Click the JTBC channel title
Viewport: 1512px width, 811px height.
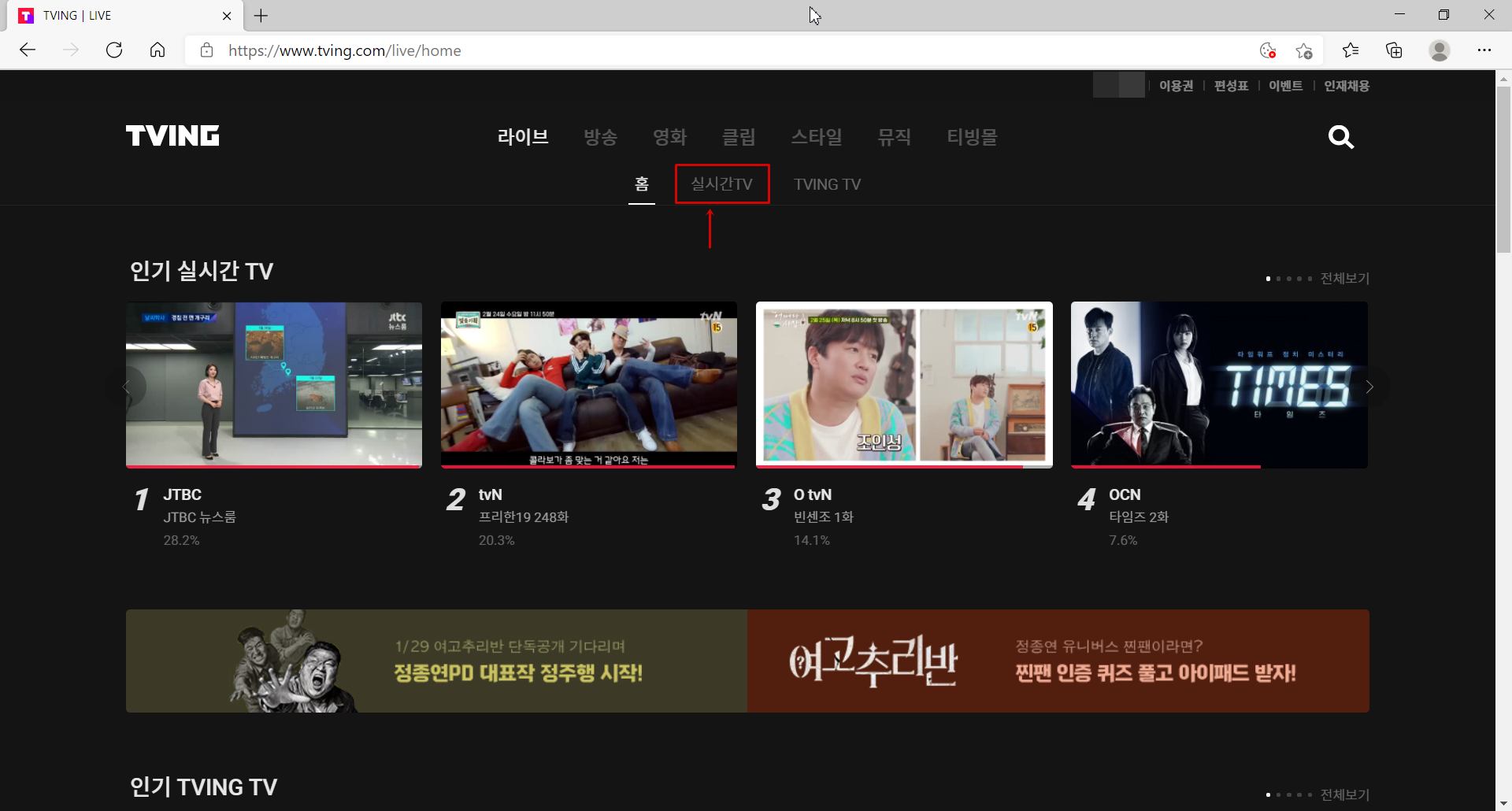183,494
